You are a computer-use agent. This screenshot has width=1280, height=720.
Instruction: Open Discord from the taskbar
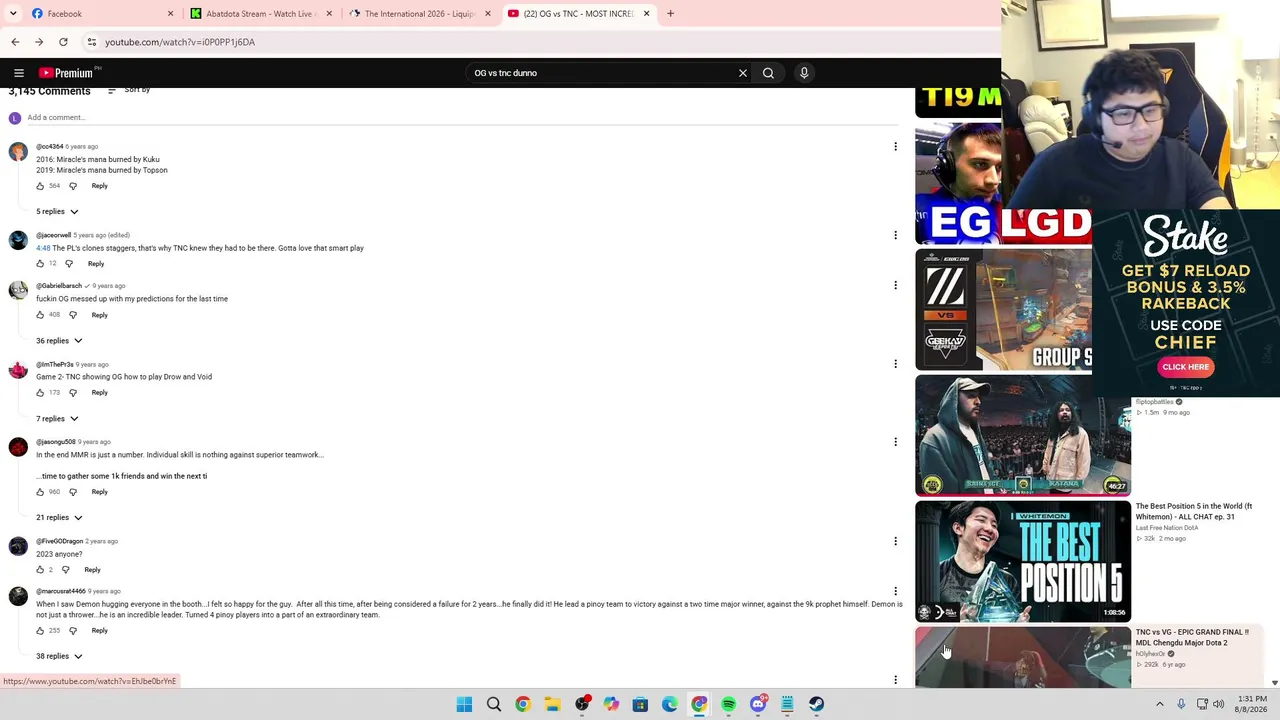coord(758,705)
